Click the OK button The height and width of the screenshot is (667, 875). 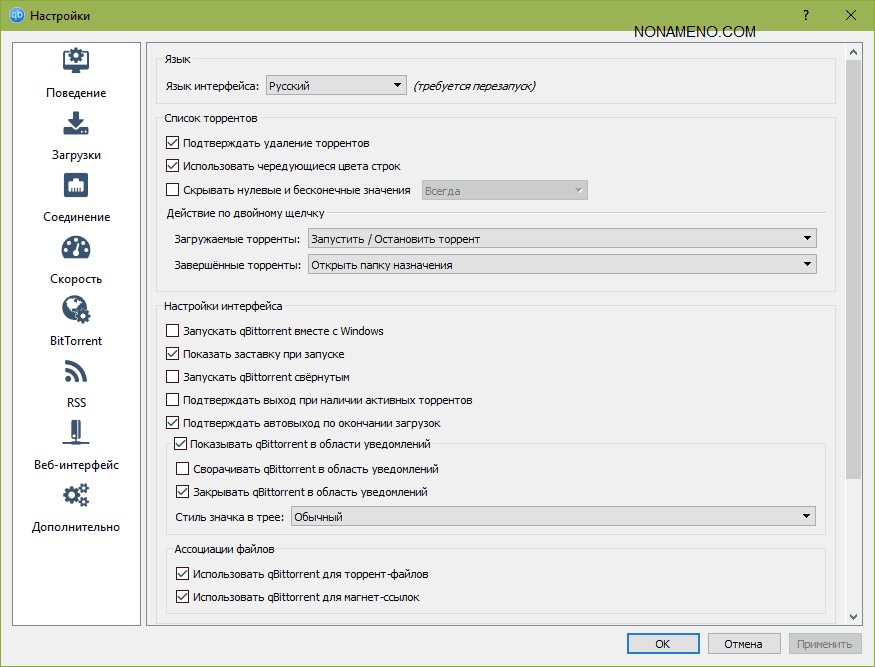[662, 644]
